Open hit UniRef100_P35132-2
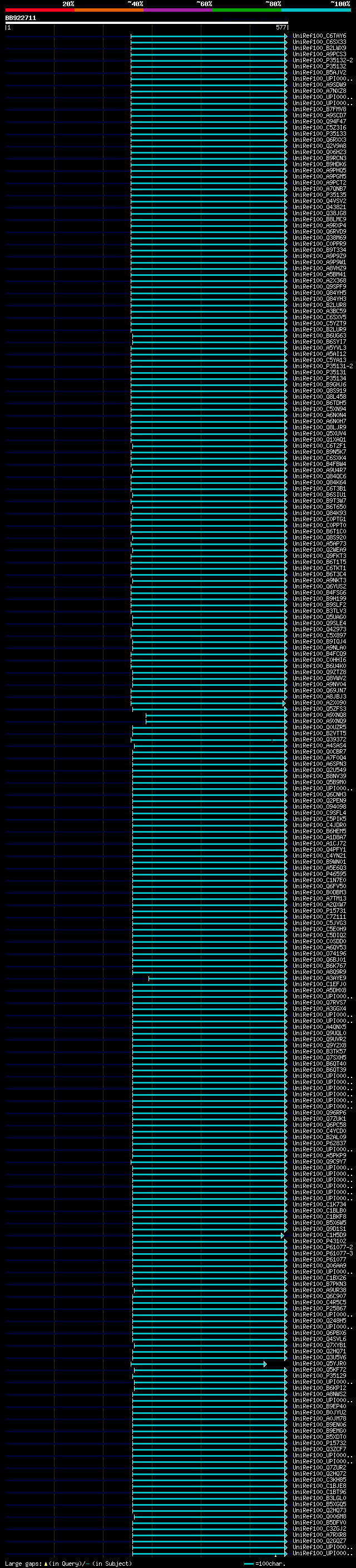Viewport: 356px width, 1568px height. coord(323,60)
